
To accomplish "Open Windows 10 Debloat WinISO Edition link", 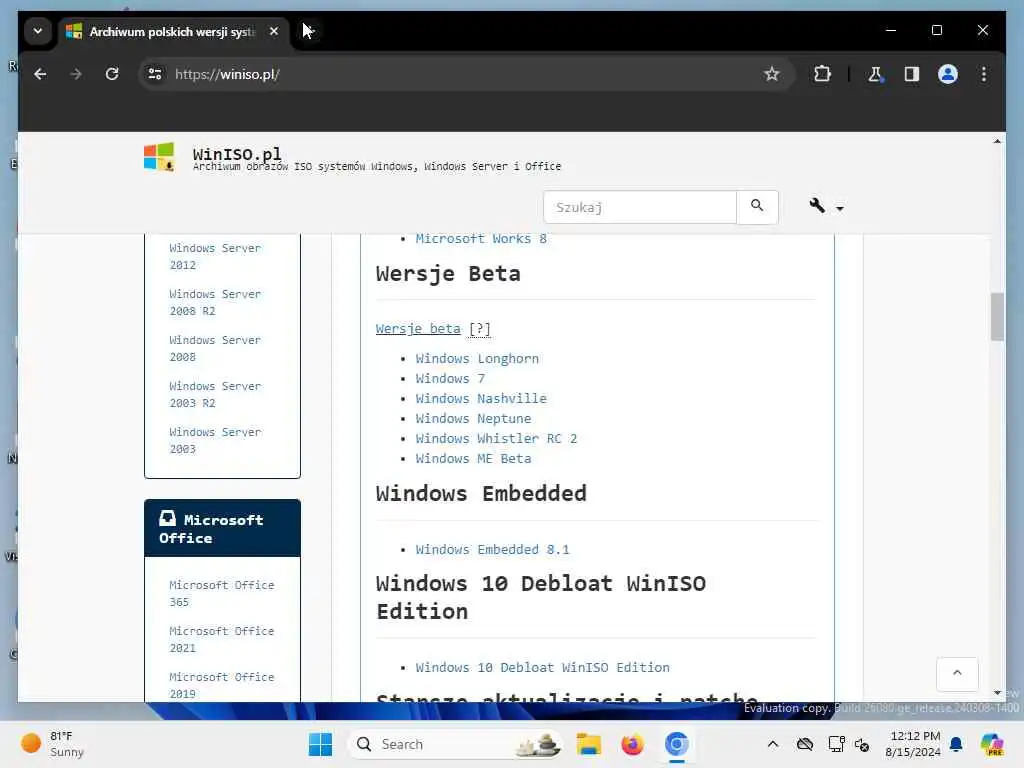I will click(x=542, y=667).
